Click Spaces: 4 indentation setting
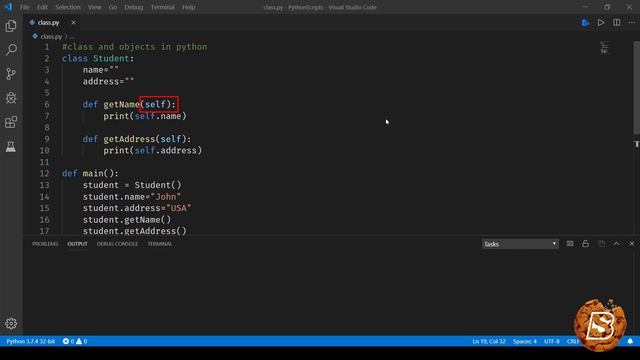The width and height of the screenshot is (640, 360). 525,341
